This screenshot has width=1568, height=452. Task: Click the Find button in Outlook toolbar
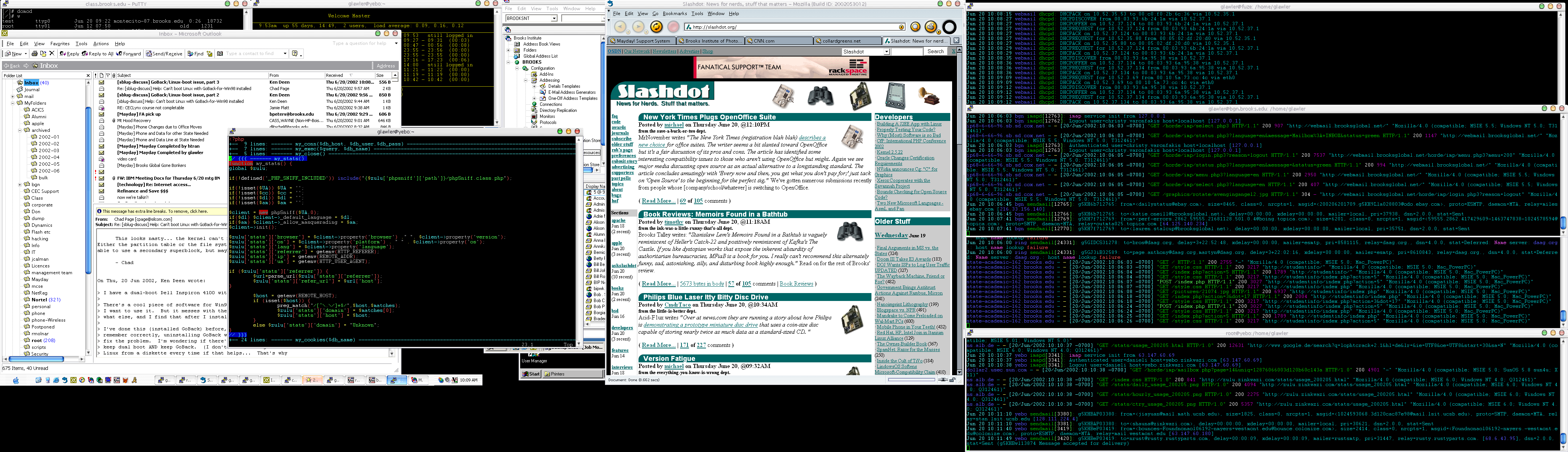click(x=195, y=53)
